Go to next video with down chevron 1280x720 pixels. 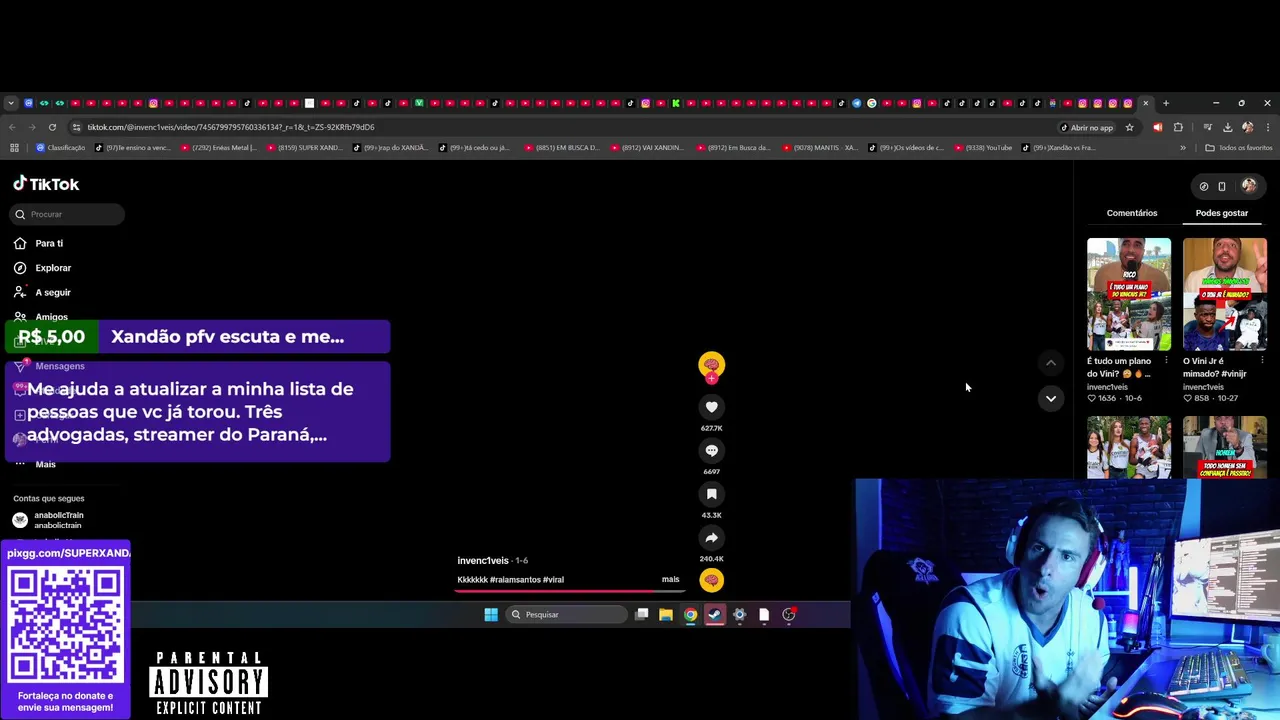(1050, 398)
